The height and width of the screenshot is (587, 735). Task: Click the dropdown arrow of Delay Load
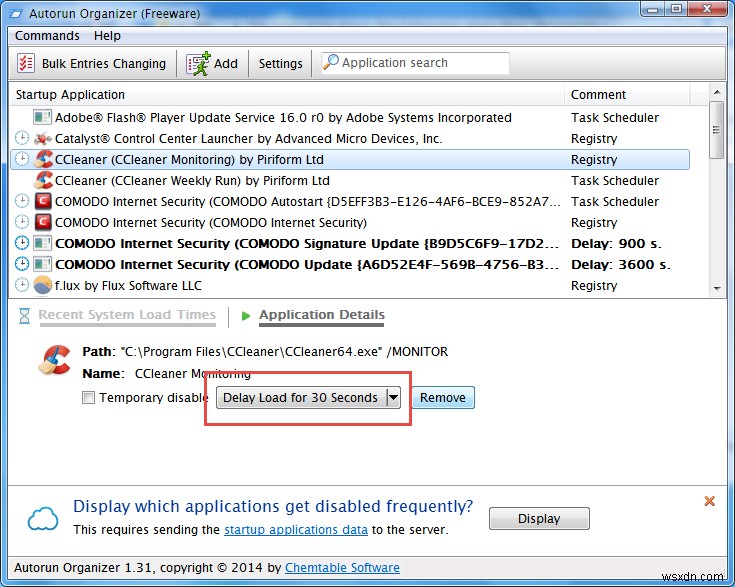(393, 398)
